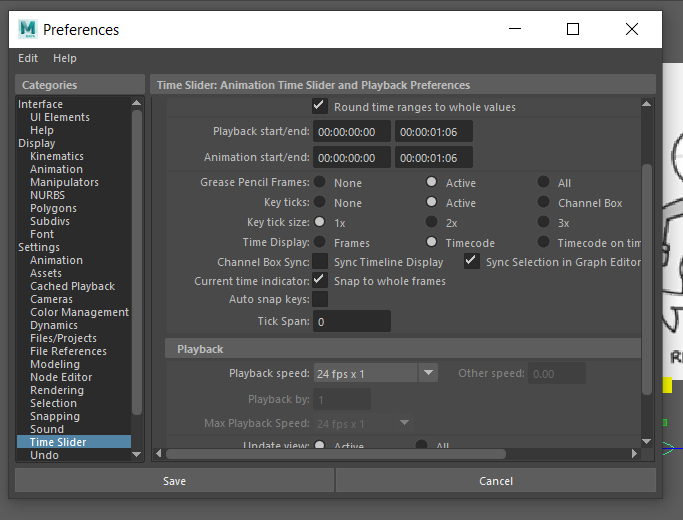The height and width of the screenshot is (520, 683).
Task: Toggle Round time ranges to whole values
Action: coord(320,106)
